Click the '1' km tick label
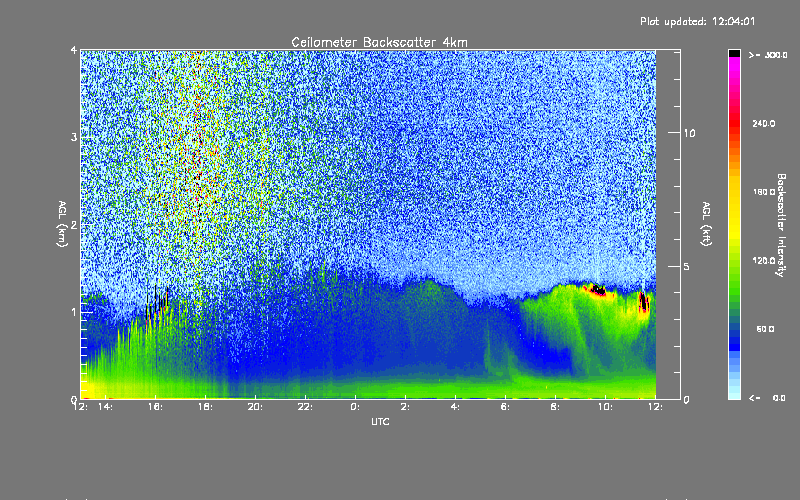 click(74, 312)
